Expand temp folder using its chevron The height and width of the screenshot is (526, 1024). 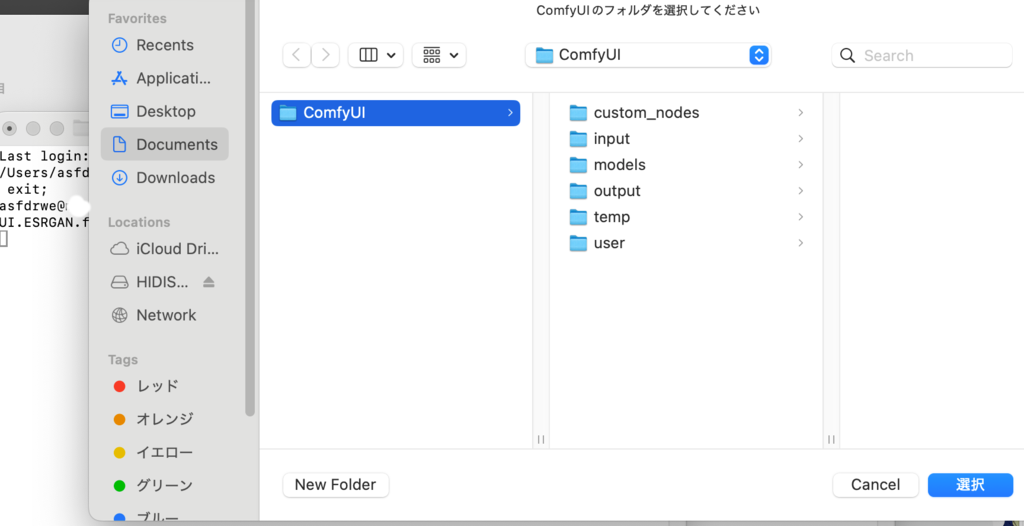point(800,217)
